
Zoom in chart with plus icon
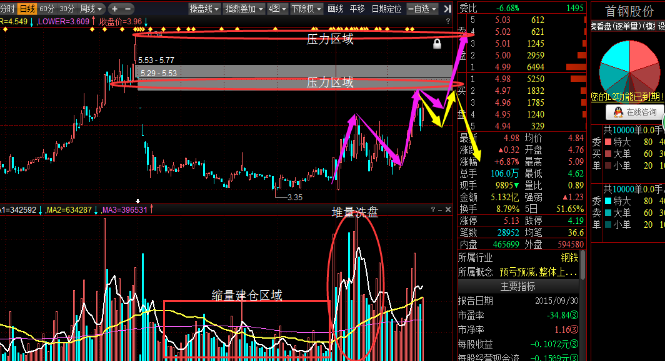pyautogui.click(x=115, y=8)
